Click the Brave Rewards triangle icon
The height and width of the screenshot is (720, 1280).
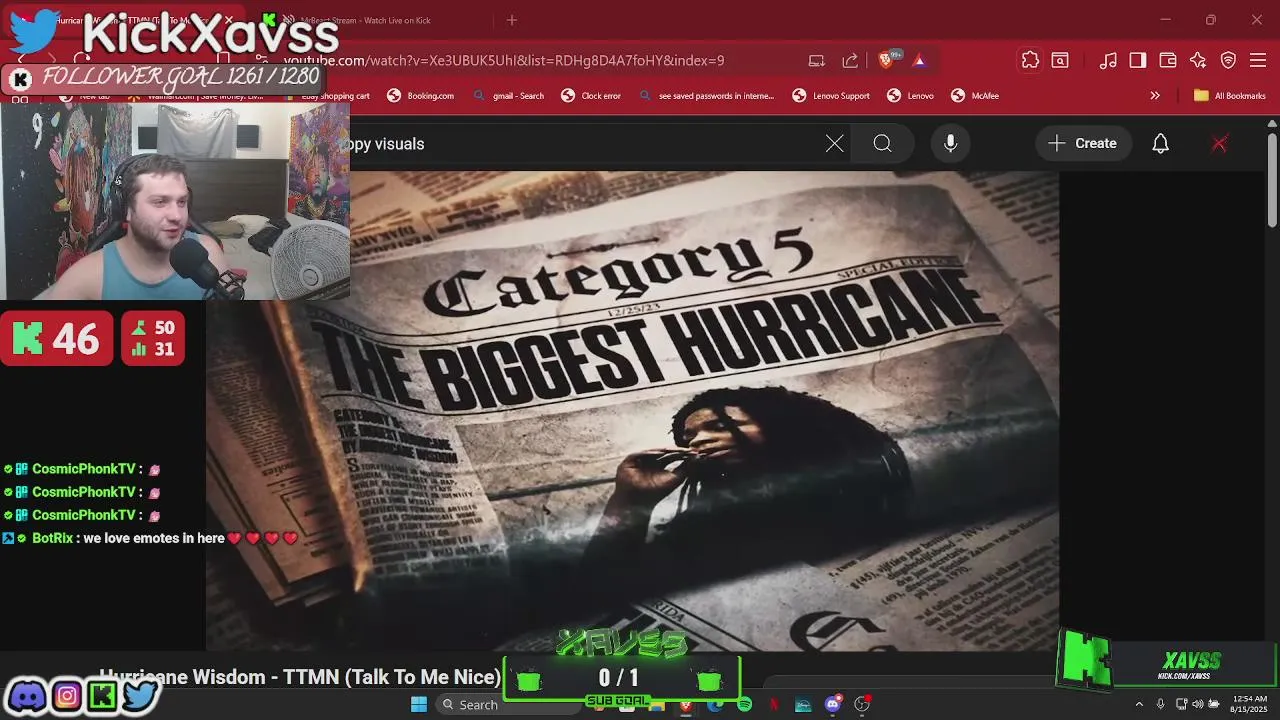click(x=919, y=60)
